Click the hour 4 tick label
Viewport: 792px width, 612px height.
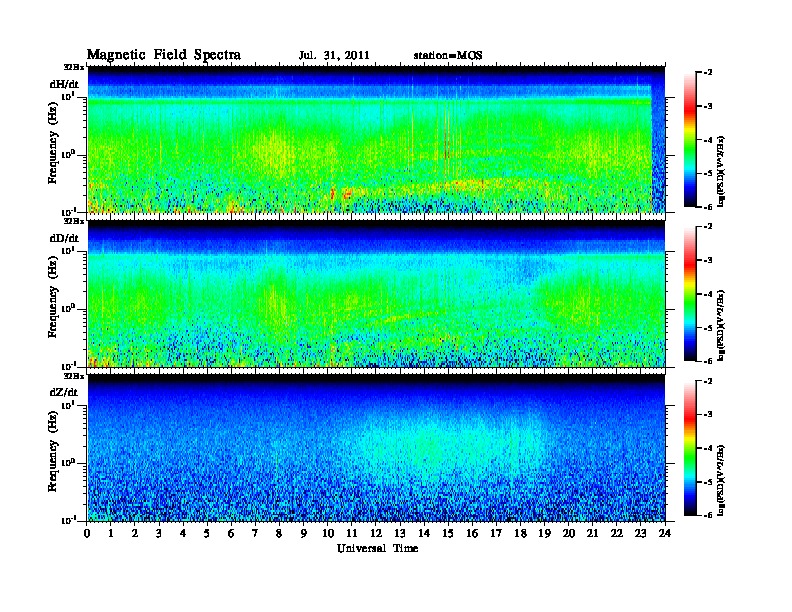point(183,533)
